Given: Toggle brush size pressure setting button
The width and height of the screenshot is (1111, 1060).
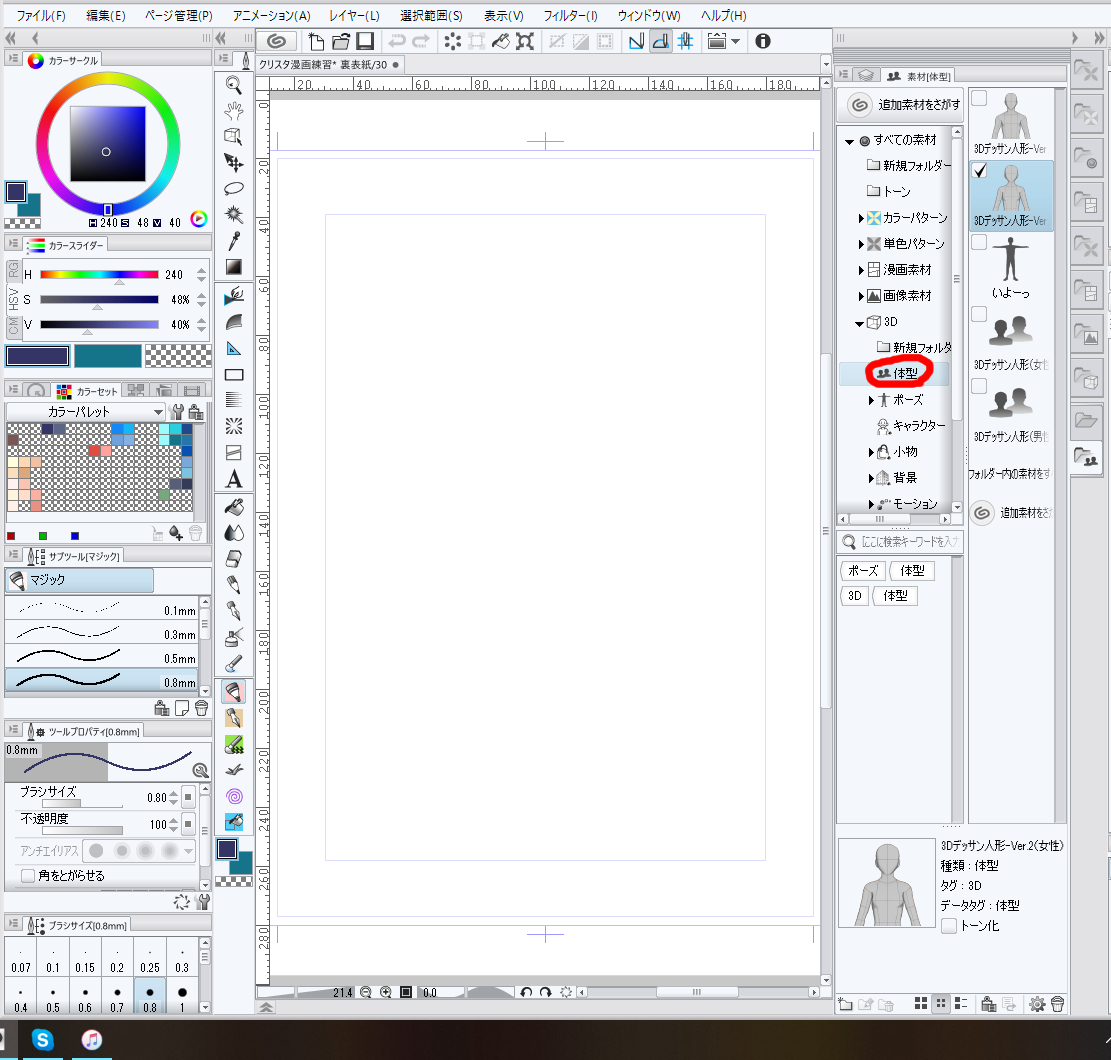Looking at the screenshot, I should click(x=188, y=797).
